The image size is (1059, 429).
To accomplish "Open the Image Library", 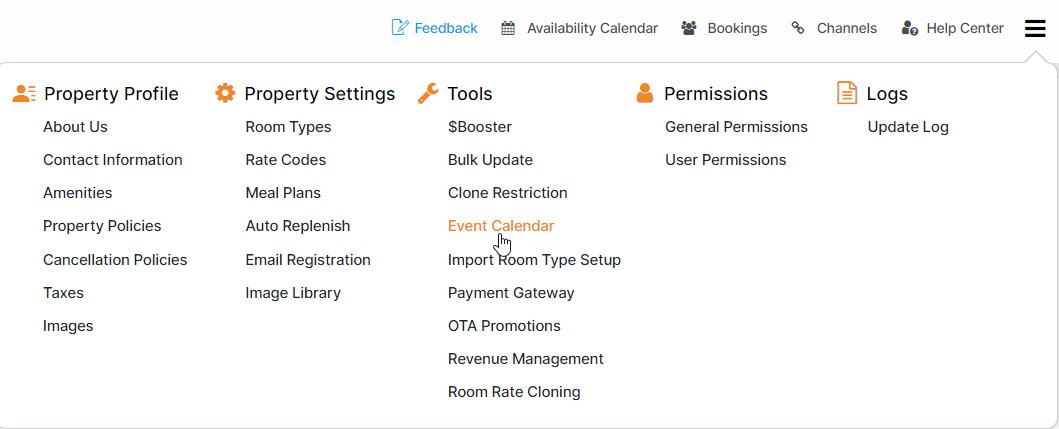I will pos(293,293).
